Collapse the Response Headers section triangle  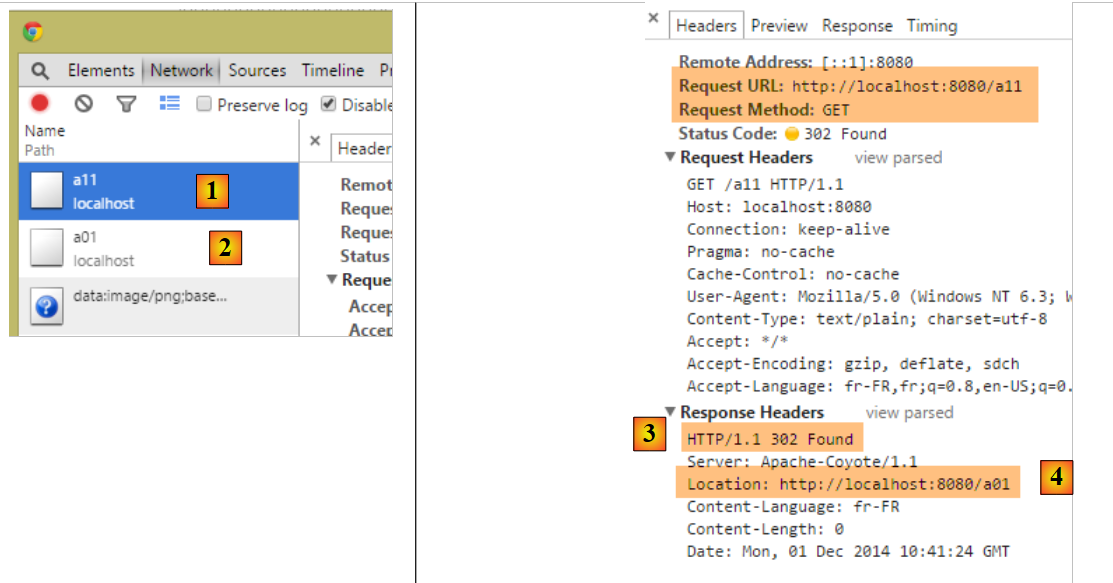point(670,412)
